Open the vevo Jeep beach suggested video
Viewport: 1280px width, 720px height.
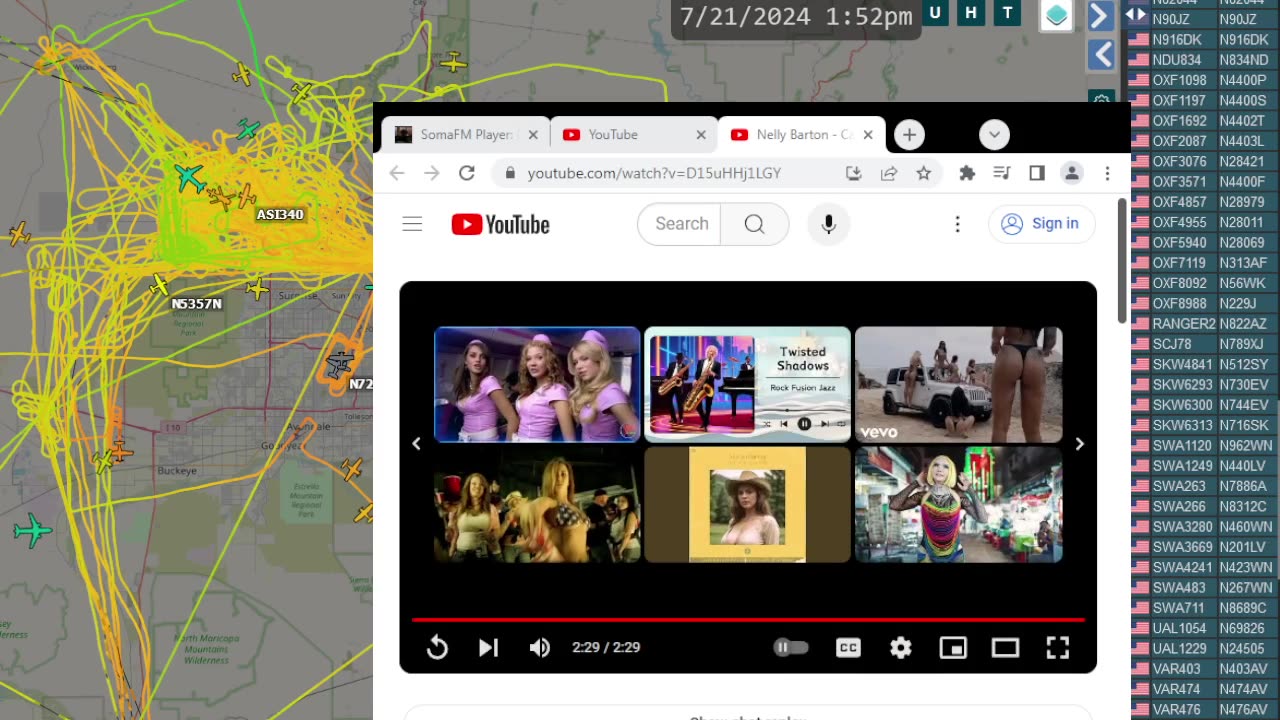pyautogui.click(x=958, y=384)
